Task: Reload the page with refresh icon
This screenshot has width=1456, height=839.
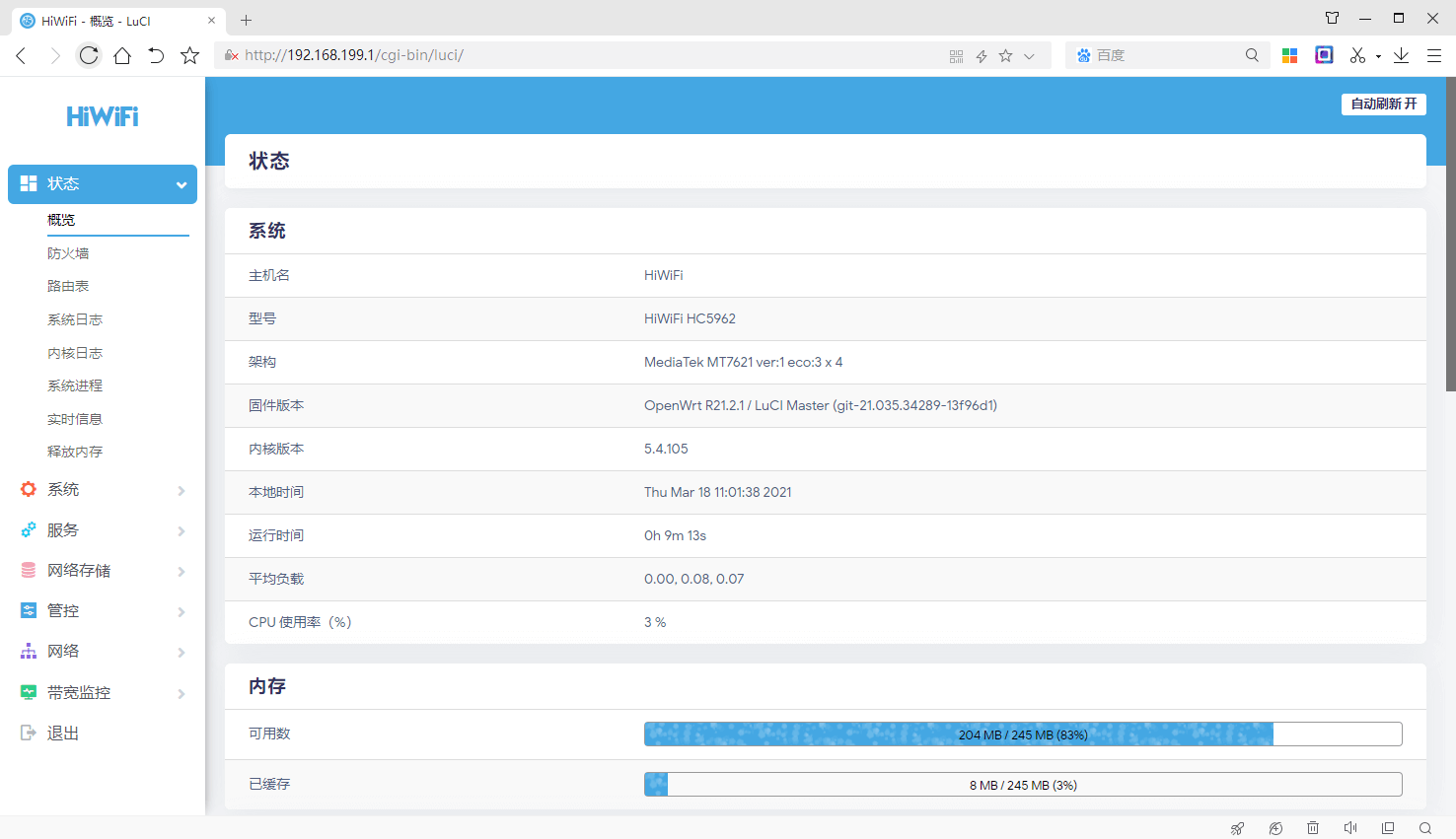Action: (x=89, y=55)
